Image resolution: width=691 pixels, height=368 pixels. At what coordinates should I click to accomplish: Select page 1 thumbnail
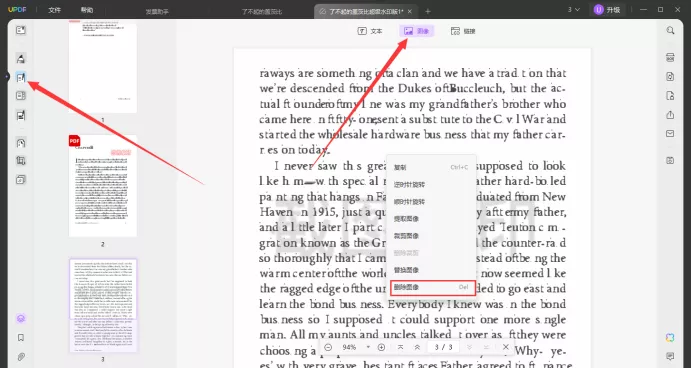103,66
